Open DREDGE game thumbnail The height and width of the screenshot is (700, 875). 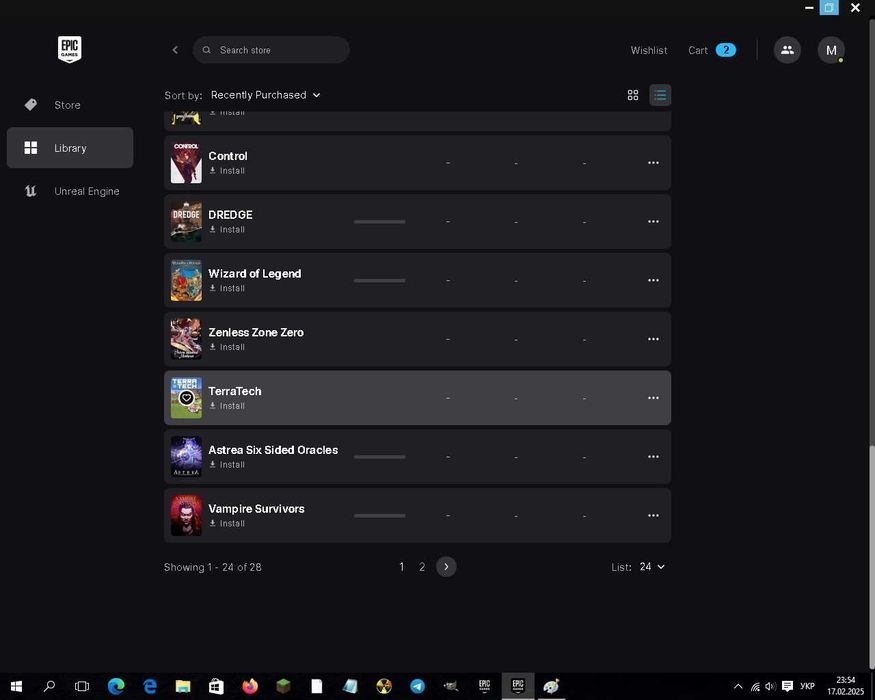tap(186, 222)
